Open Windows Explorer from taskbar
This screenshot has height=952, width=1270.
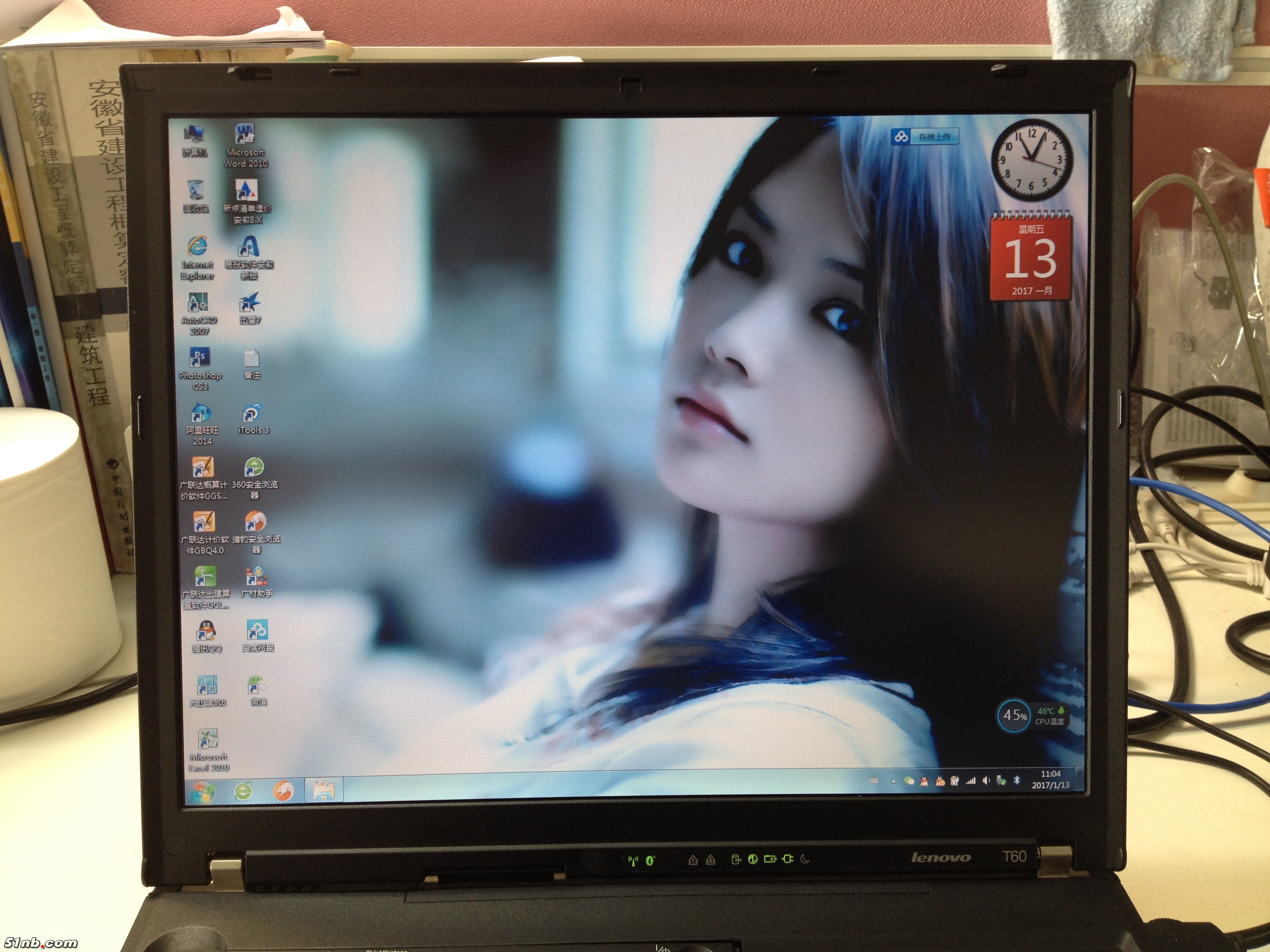pyautogui.click(x=323, y=791)
